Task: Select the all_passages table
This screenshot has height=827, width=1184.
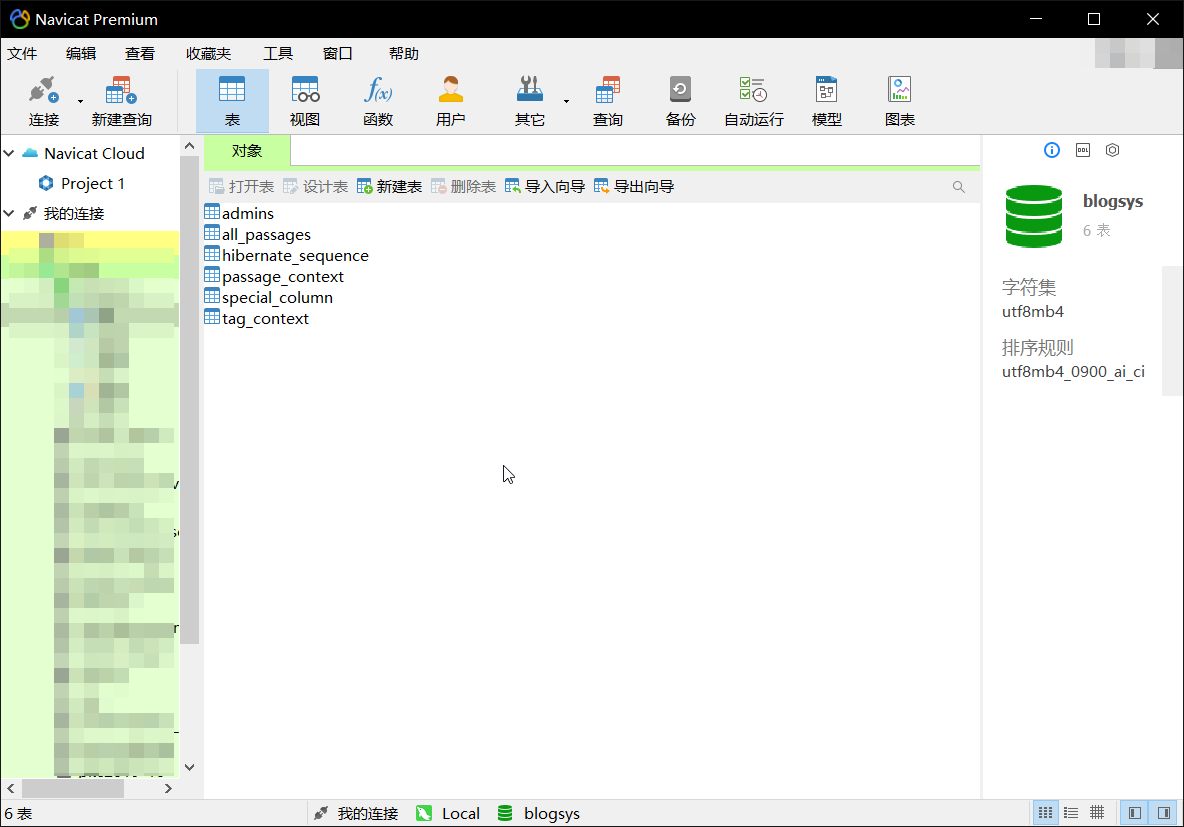Action: 257,234
